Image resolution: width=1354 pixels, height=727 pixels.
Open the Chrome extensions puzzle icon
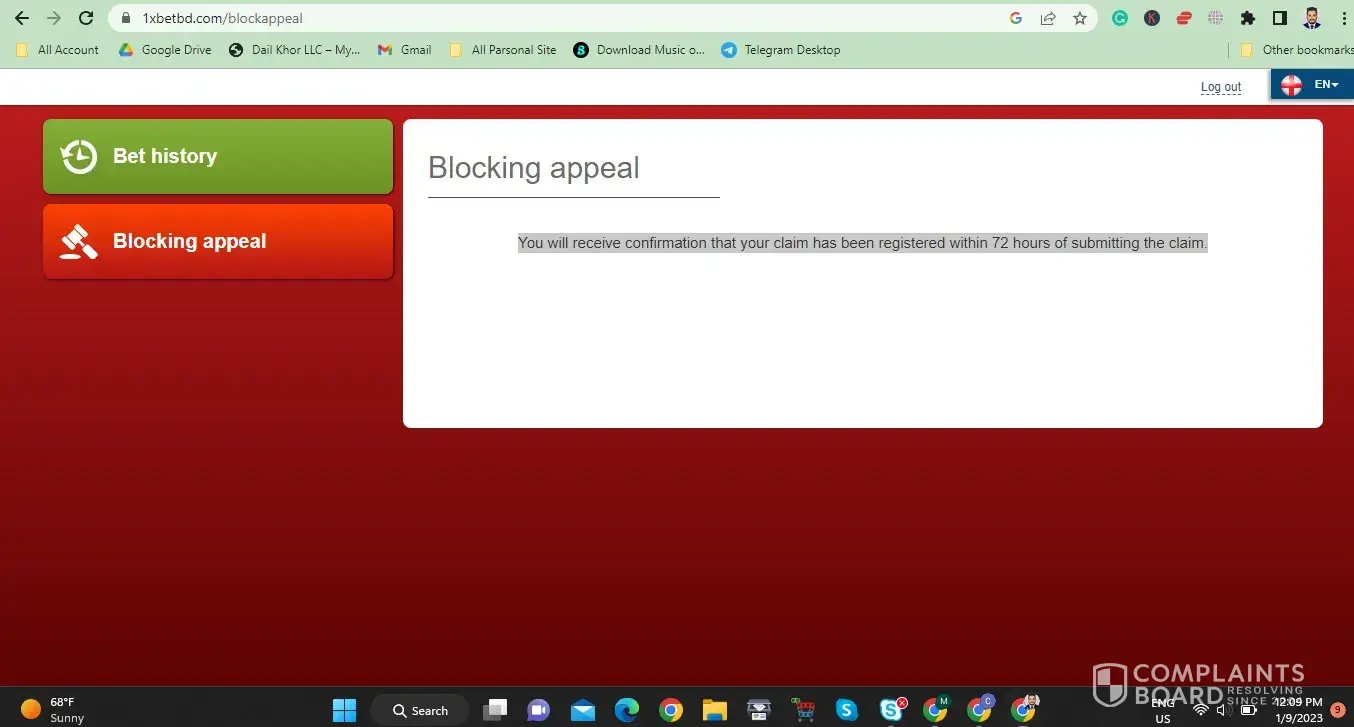pyautogui.click(x=1247, y=18)
